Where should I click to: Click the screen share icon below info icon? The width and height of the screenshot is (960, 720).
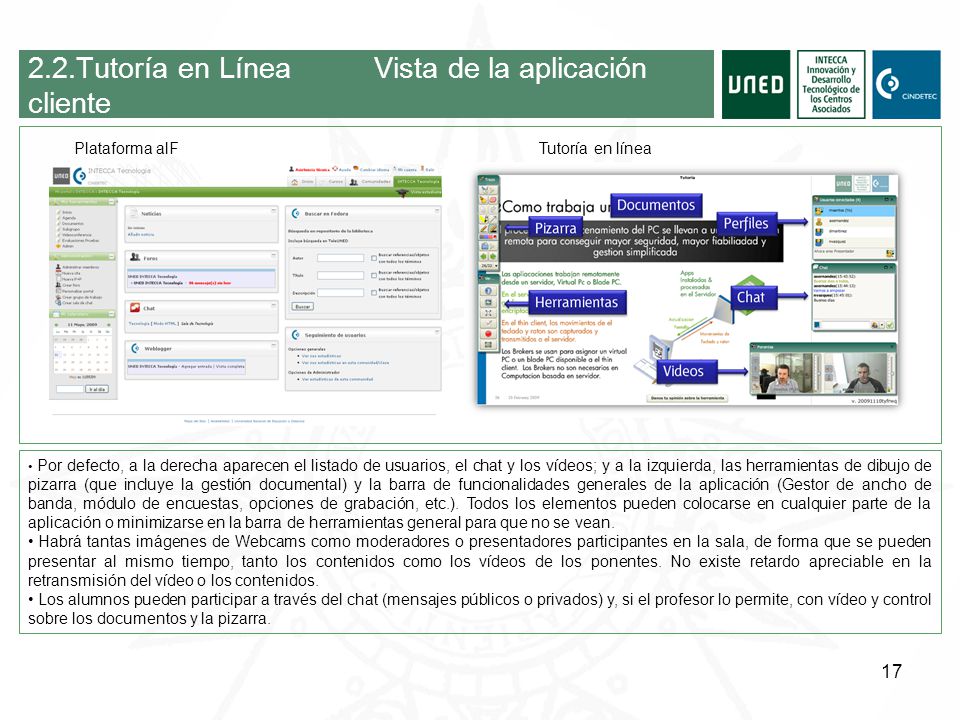[x=488, y=302]
